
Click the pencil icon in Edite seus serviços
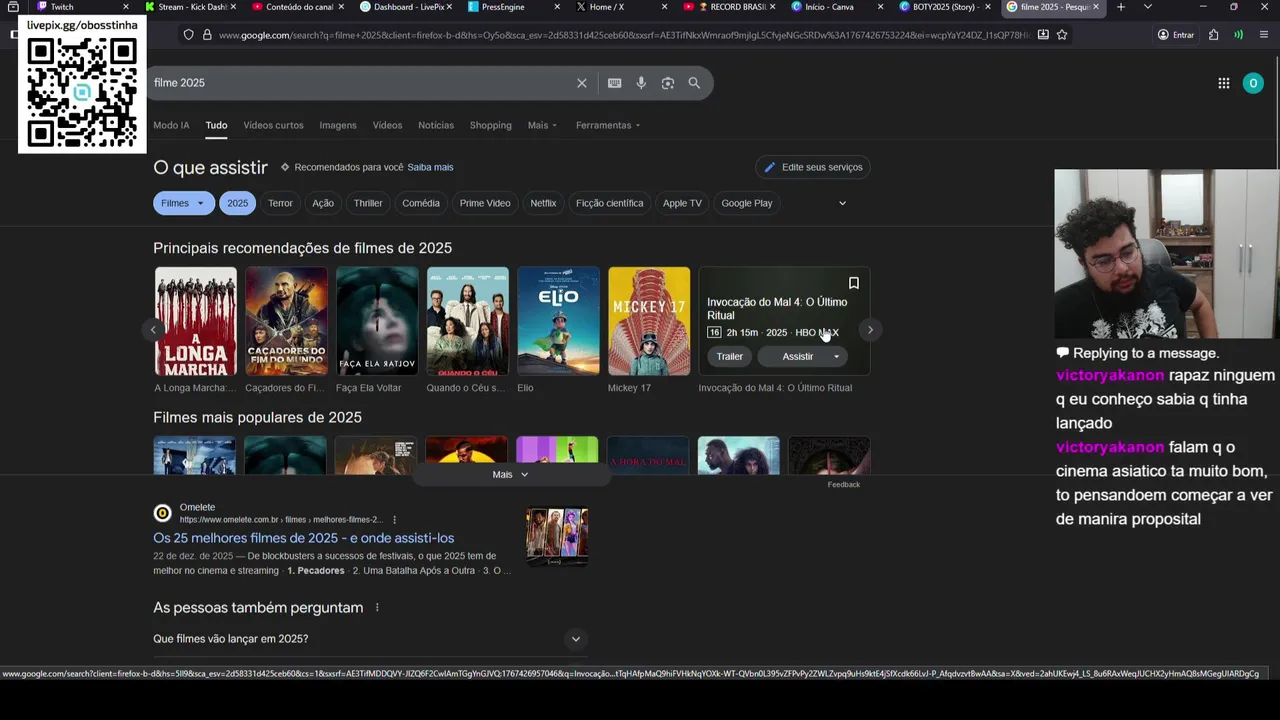[x=770, y=167]
